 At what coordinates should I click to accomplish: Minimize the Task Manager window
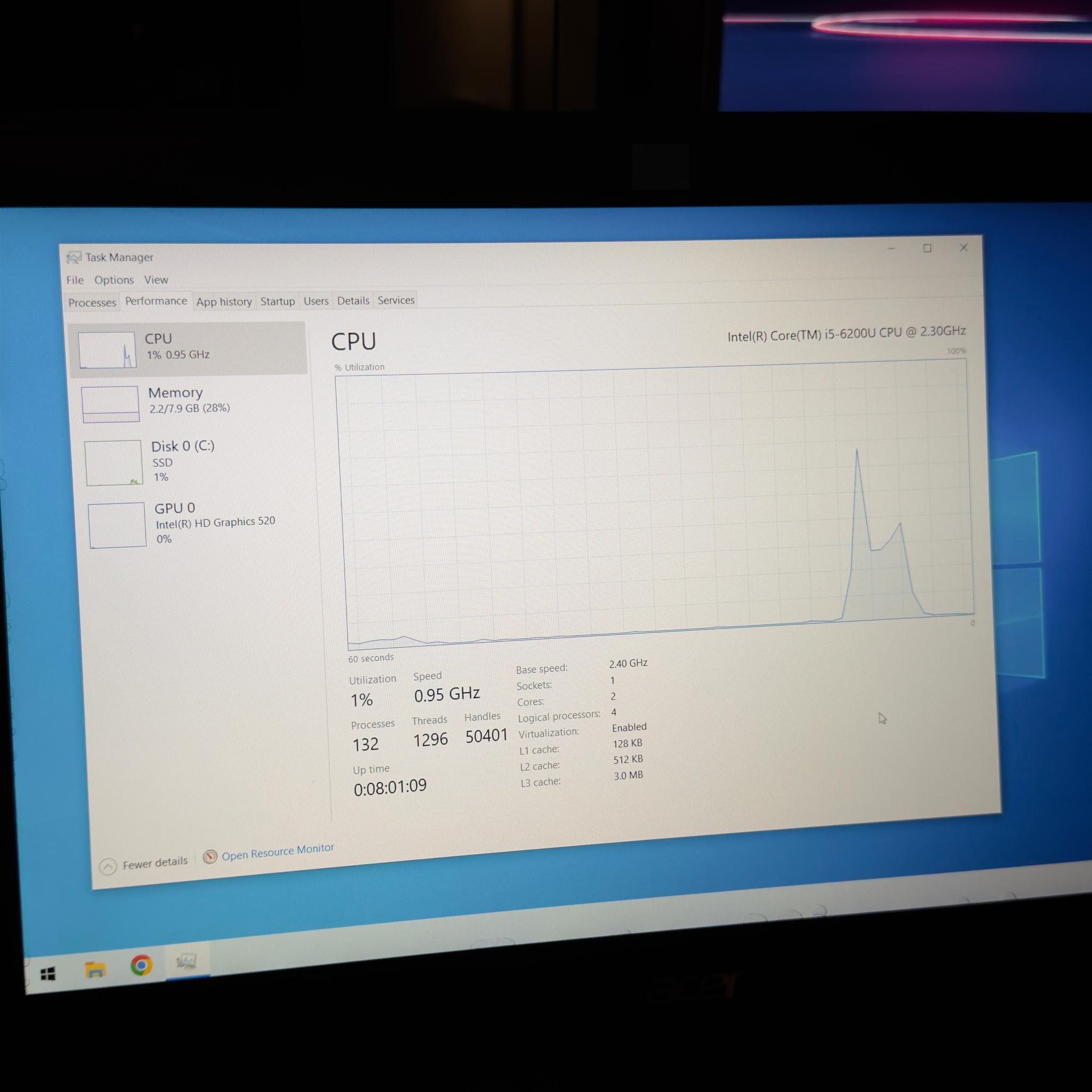[892, 248]
